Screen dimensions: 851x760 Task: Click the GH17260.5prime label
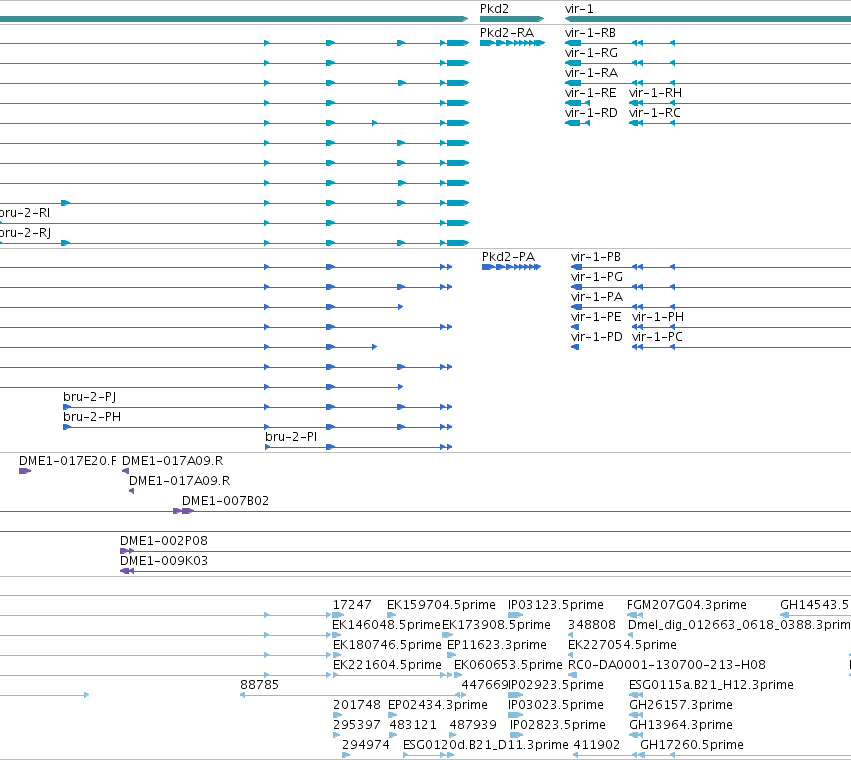pos(692,745)
